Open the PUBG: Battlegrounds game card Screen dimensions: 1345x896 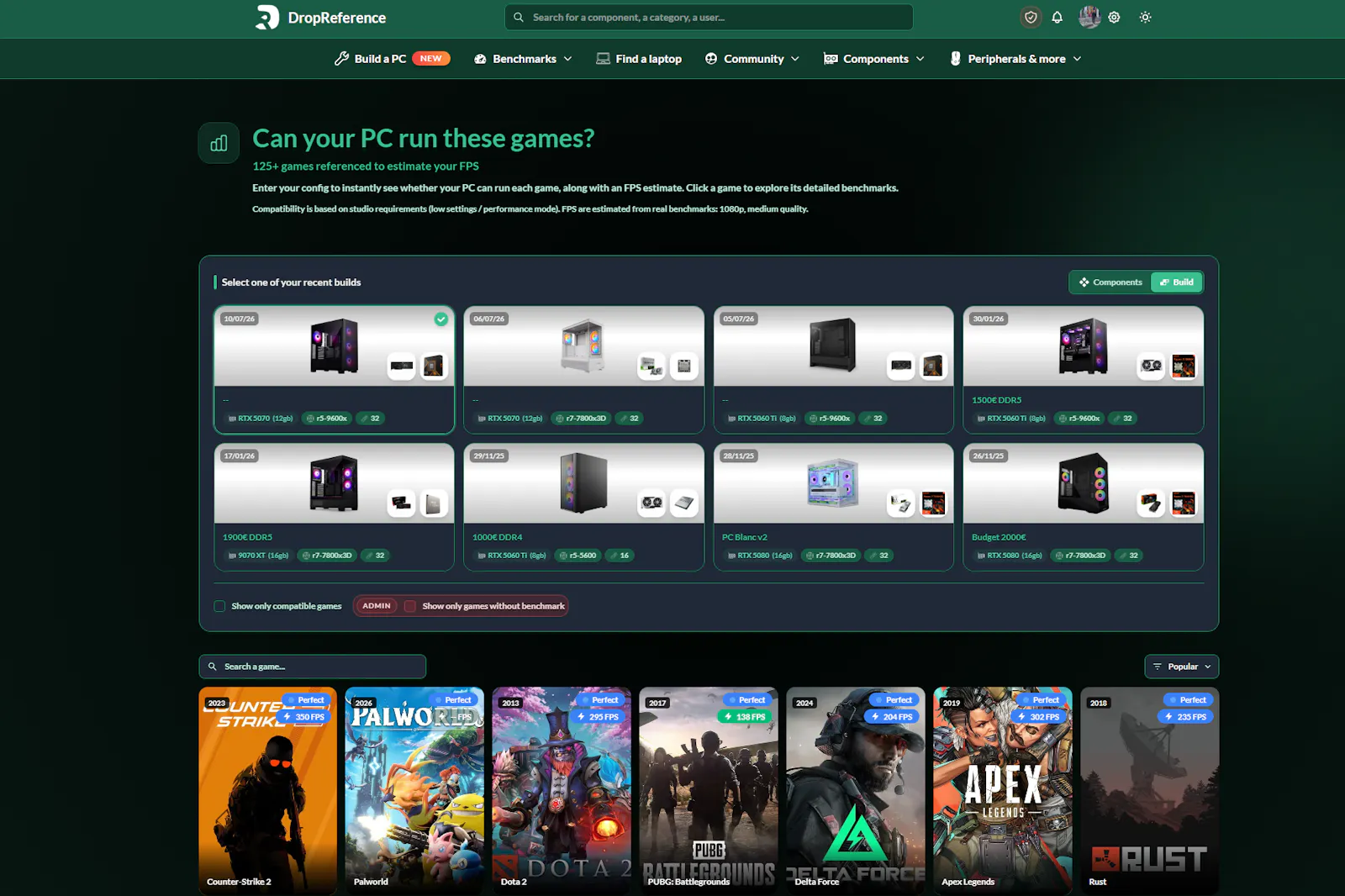click(709, 790)
